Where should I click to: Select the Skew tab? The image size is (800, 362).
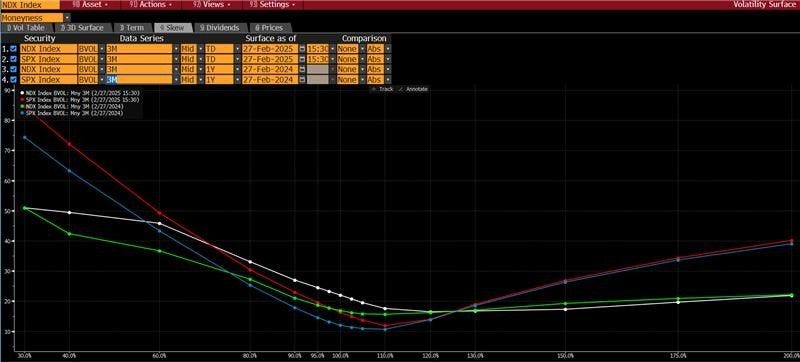pyautogui.click(x=173, y=28)
